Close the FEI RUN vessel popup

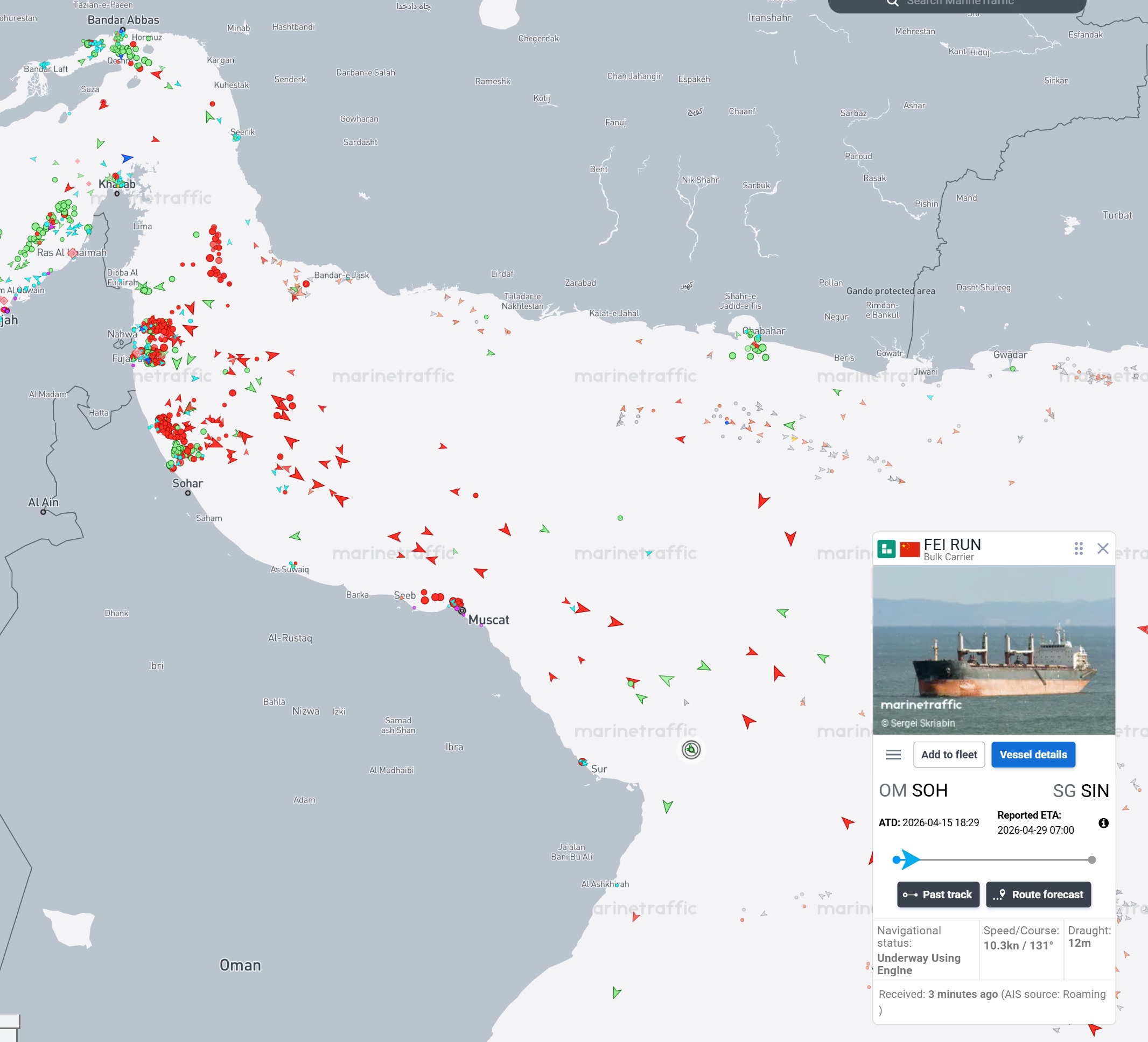pyautogui.click(x=1102, y=548)
